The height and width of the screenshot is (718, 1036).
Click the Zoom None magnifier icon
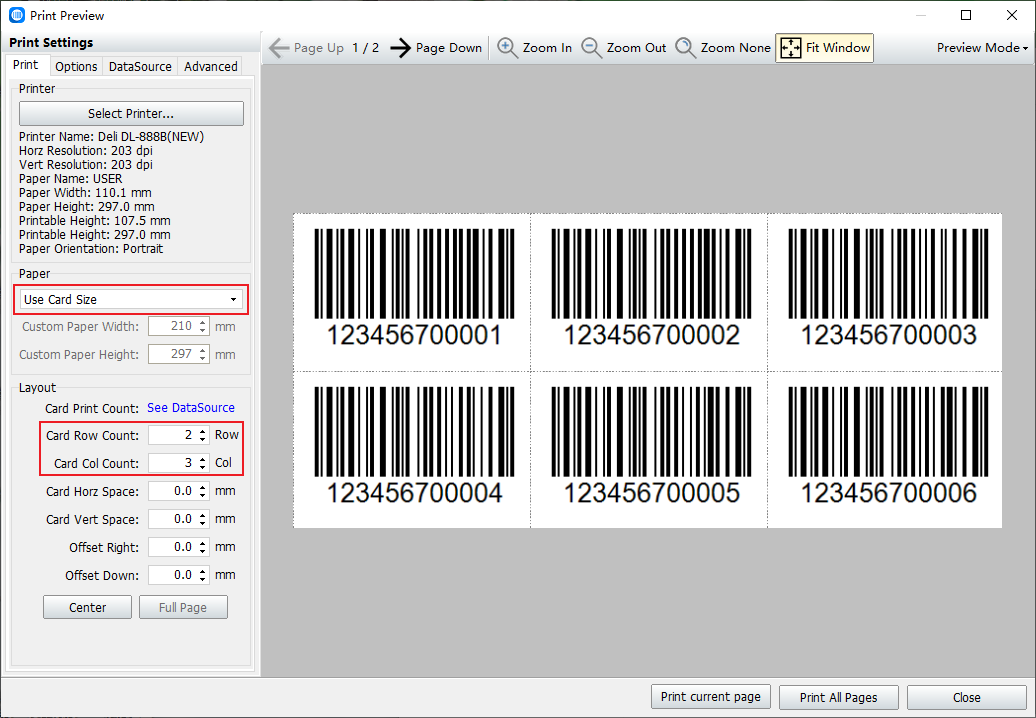pos(685,48)
